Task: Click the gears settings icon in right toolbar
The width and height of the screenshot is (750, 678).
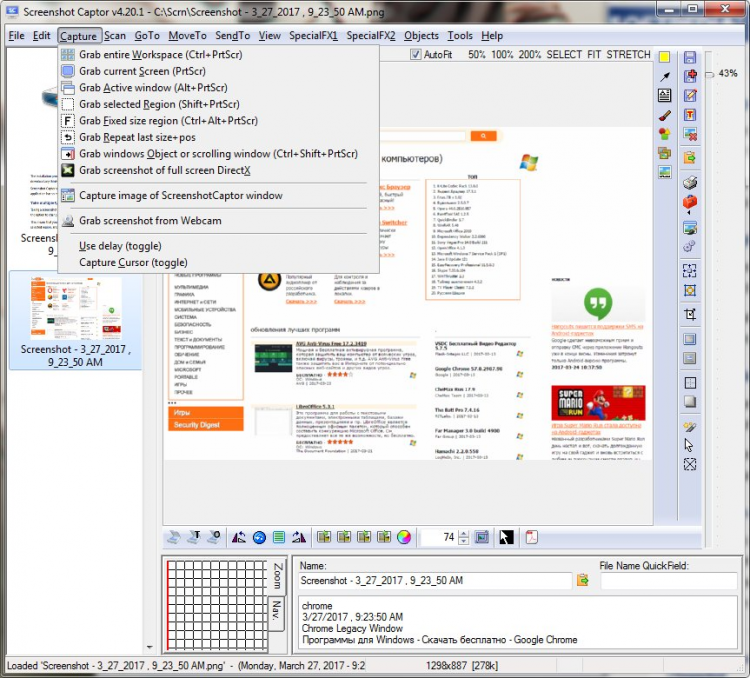Action: pyautogui.click(x=689, y=246)
